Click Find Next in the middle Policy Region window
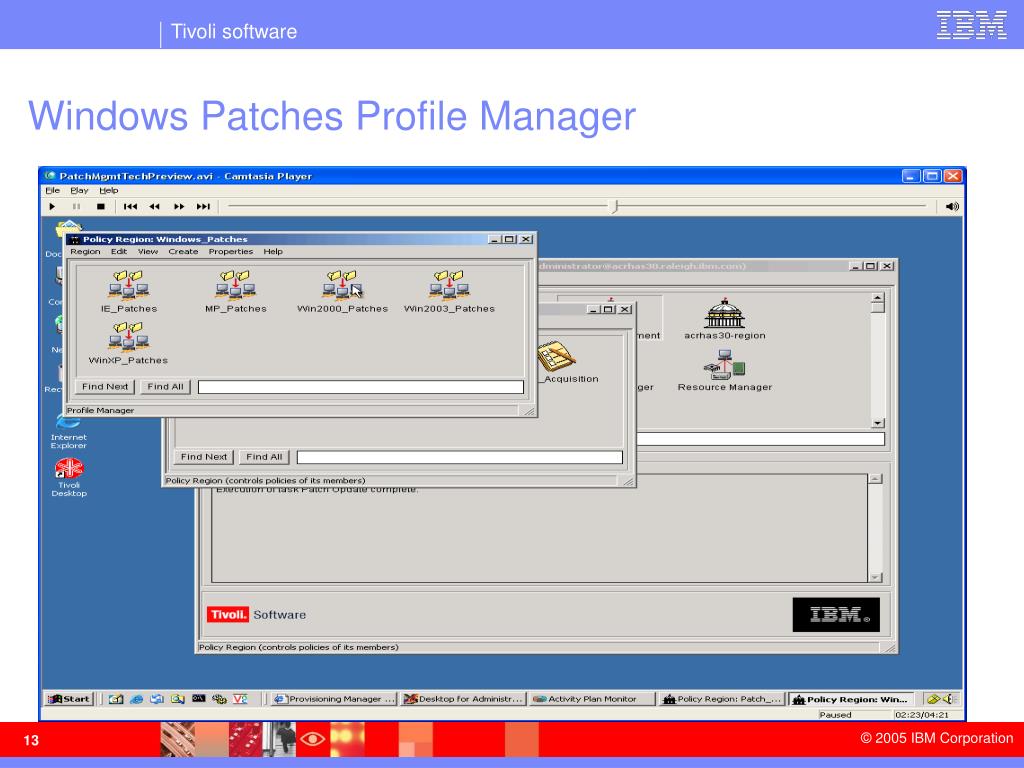Viewport: 1024px width, 768px height. (204, 457)
